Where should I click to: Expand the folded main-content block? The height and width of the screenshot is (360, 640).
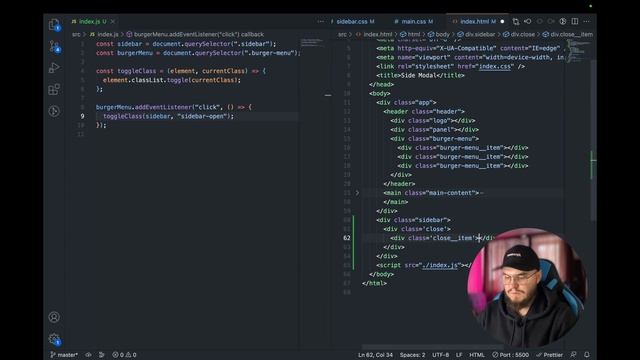[x=357, y=193]
